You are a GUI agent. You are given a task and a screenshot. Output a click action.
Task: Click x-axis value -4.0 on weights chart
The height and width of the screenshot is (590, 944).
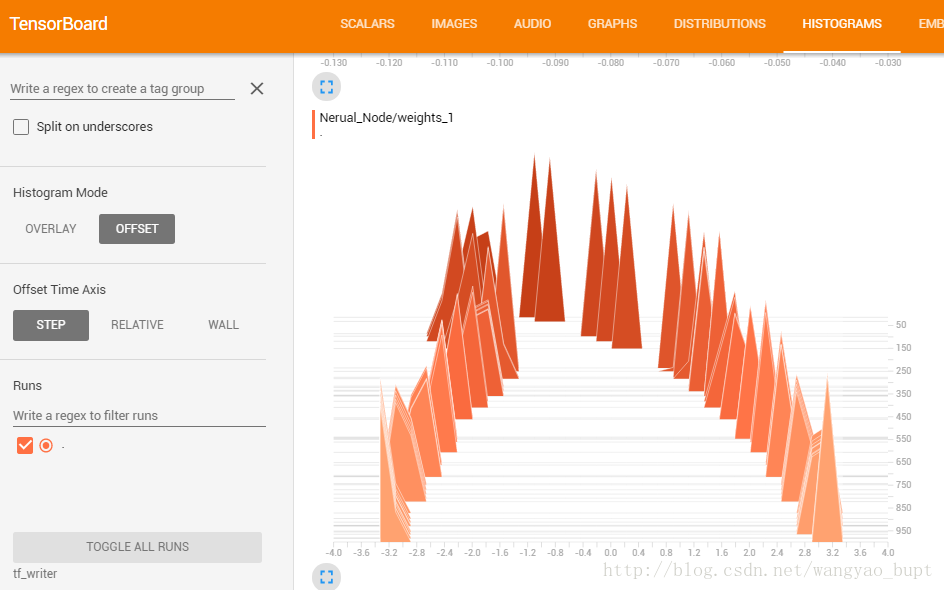(x=334, y=553)
